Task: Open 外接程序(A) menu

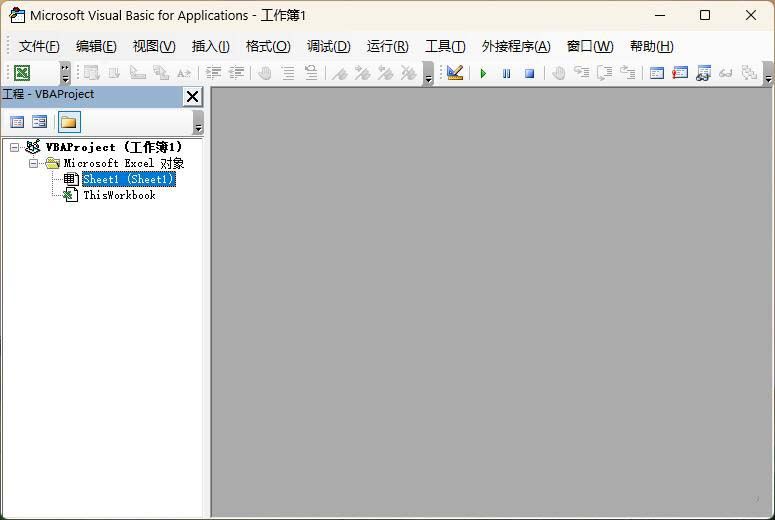Action: pos(516,46)
